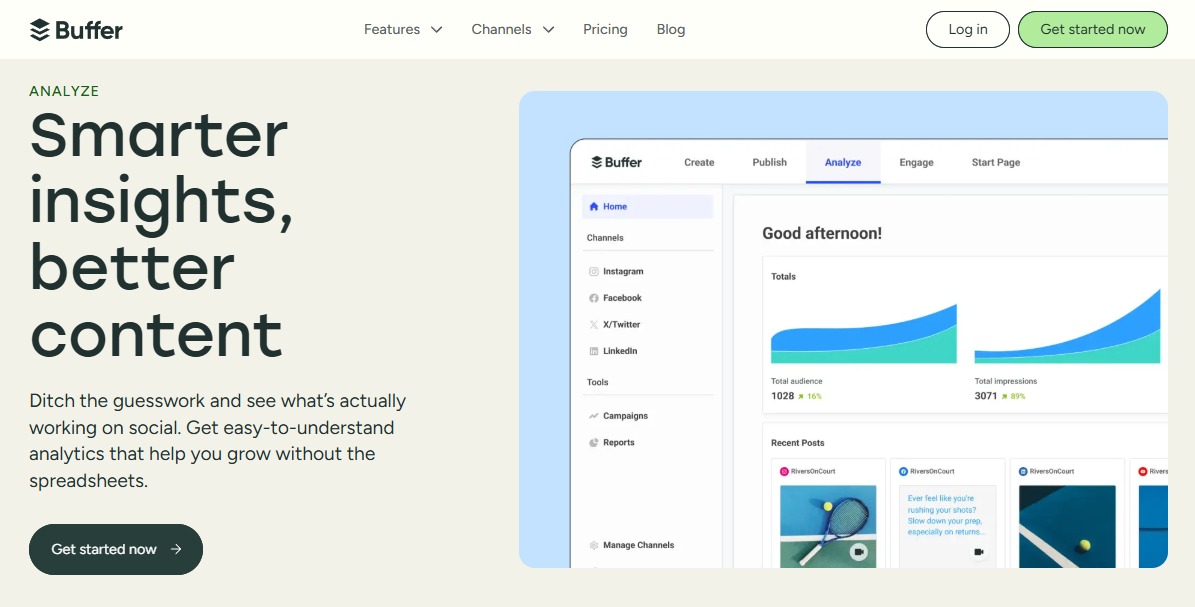Select the LinkedIn channel icon
The height and width of the screenshot is (607, 1195).
(x=594, y=350)
